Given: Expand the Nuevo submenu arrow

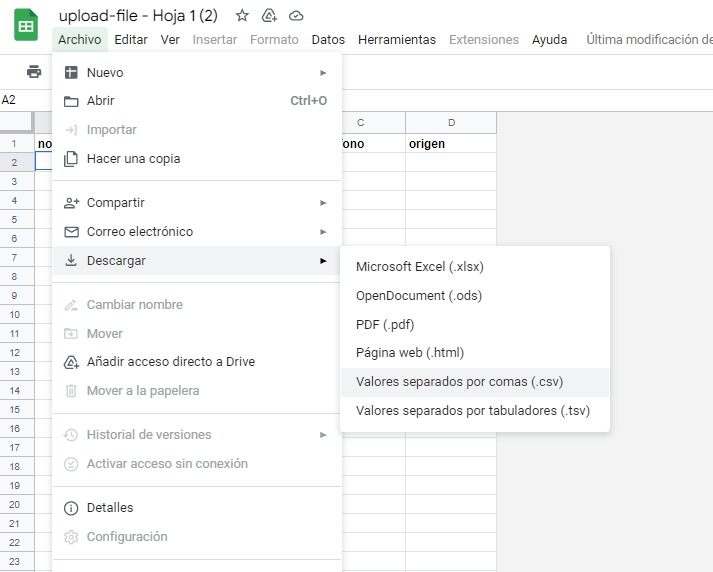Looking at the screenshot, I should tap(323, 73).
